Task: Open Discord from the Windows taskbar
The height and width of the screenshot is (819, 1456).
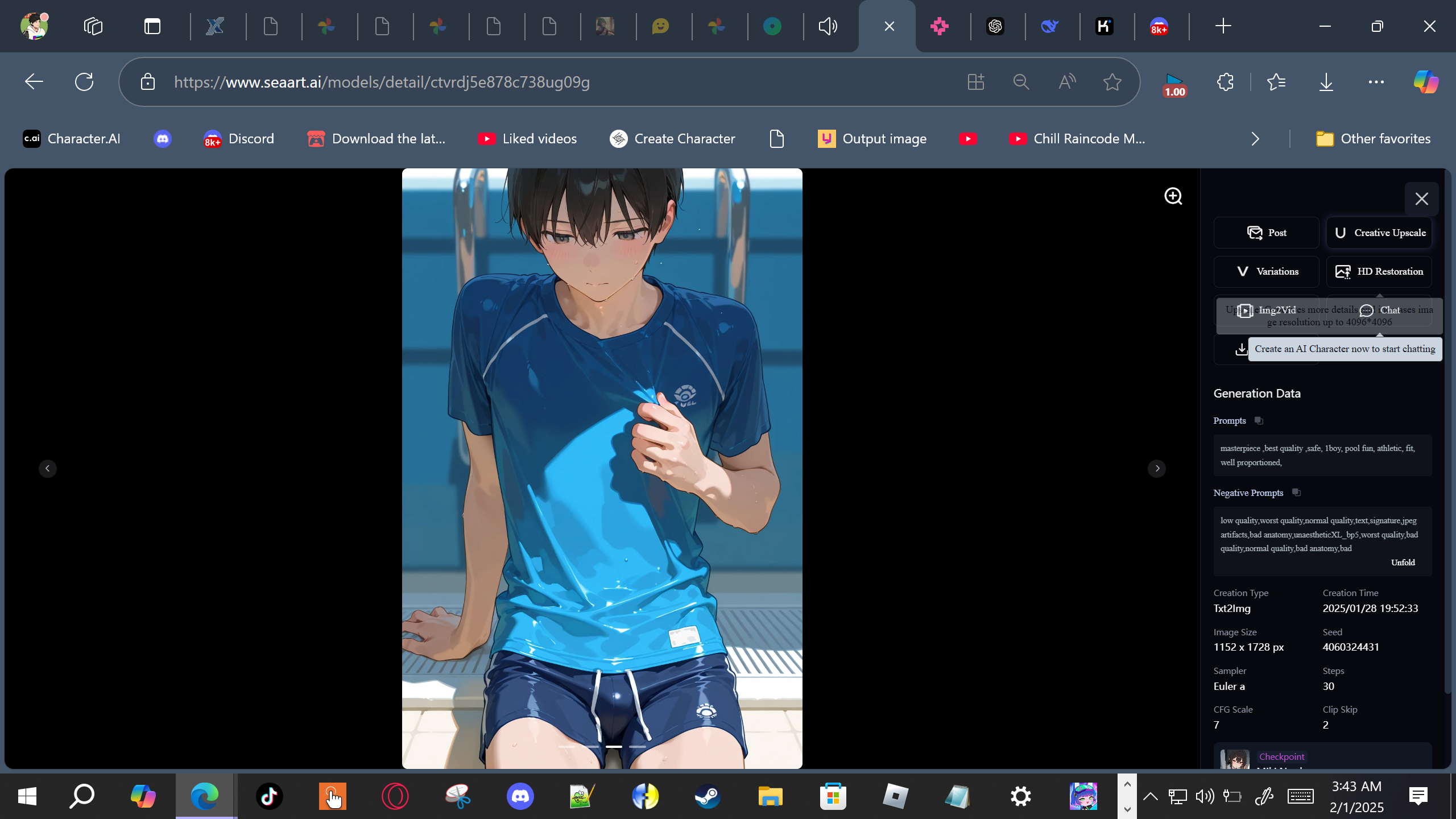Action: pos(520,796)
